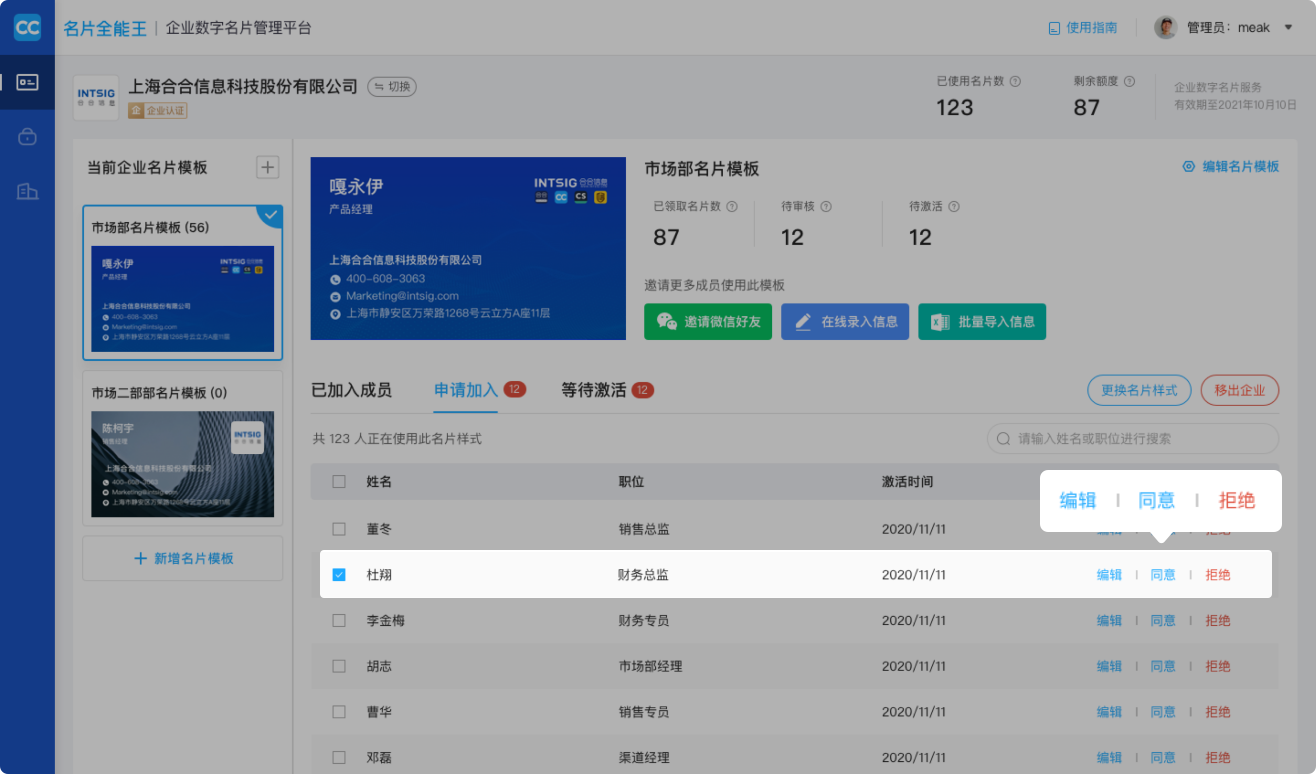Click the 更换名片样式 button
This screenshot has height=774, width=1316.
coord(1139,391)
